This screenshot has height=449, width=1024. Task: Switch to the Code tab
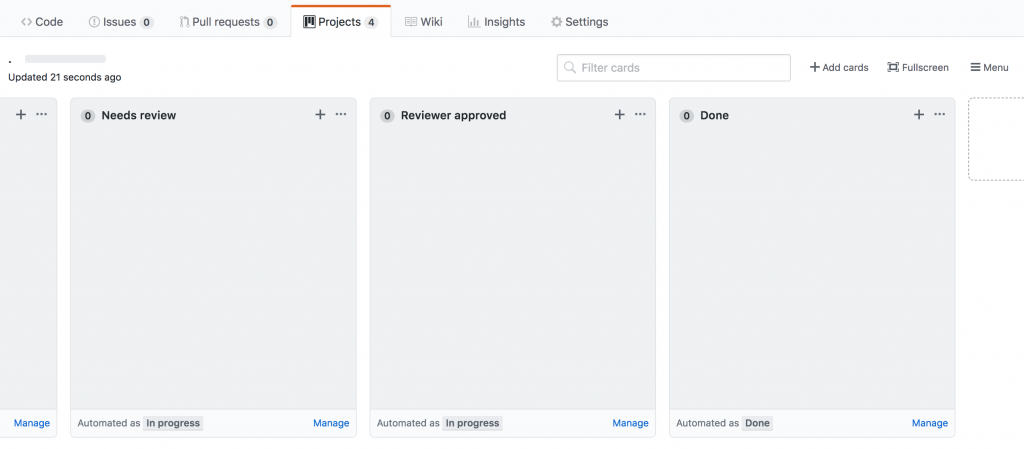click(42, 22)
